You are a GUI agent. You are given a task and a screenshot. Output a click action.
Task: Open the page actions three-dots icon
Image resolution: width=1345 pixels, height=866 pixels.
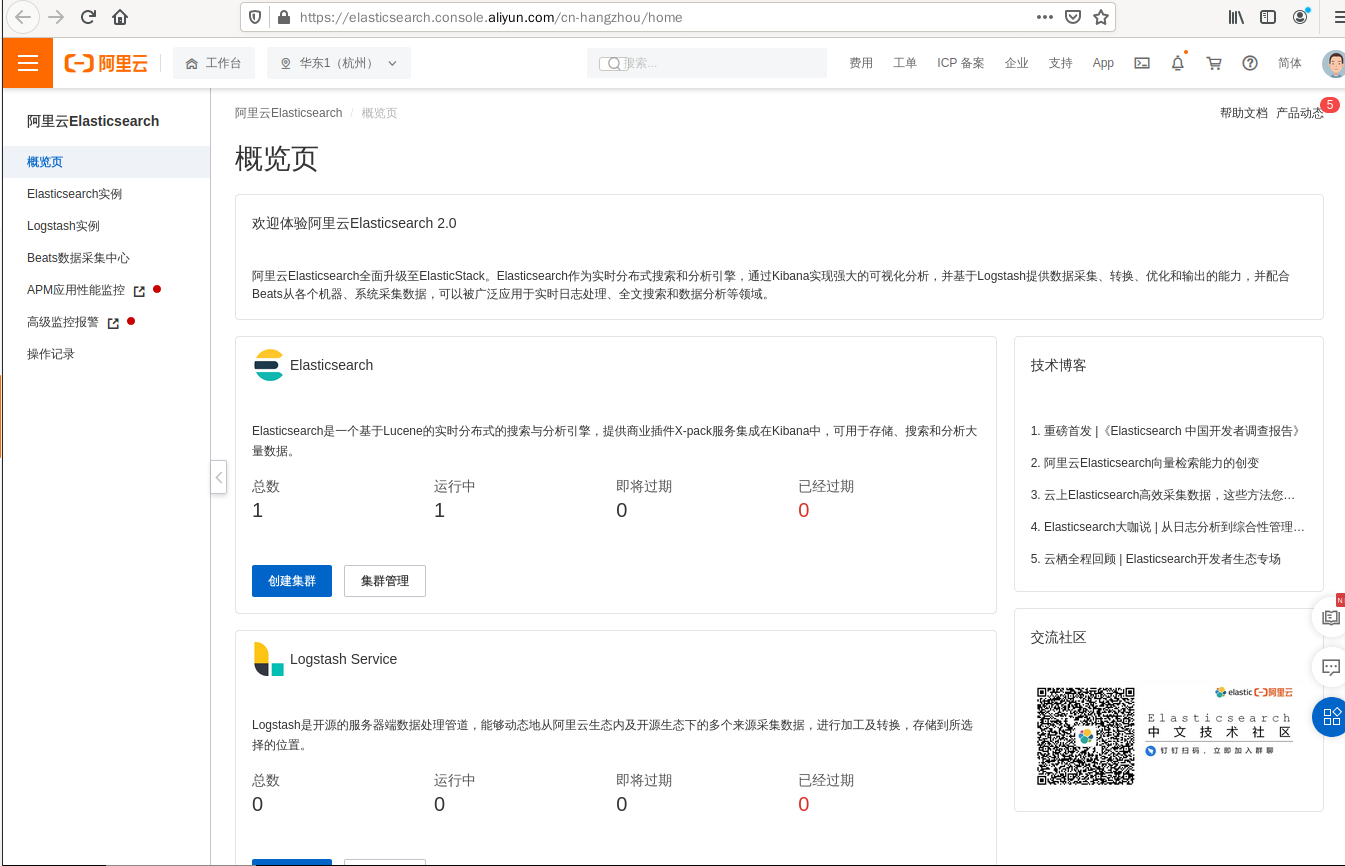pyautogui.click(x=1044, y=17)
